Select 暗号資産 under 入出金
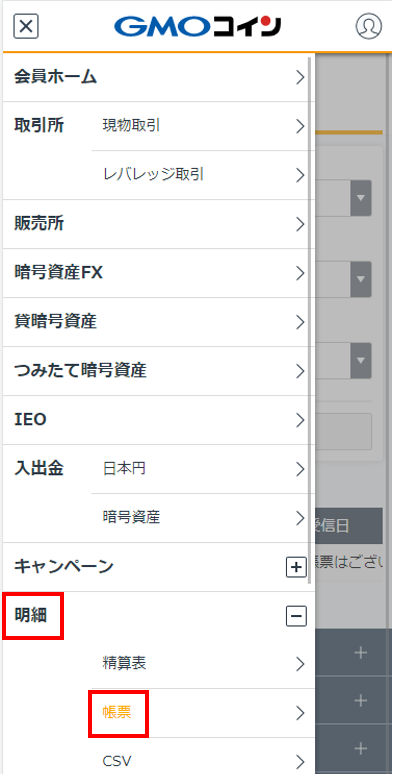The height and width of the screenshot is (774, 393). pyautogui.click(x=202, y=518)
